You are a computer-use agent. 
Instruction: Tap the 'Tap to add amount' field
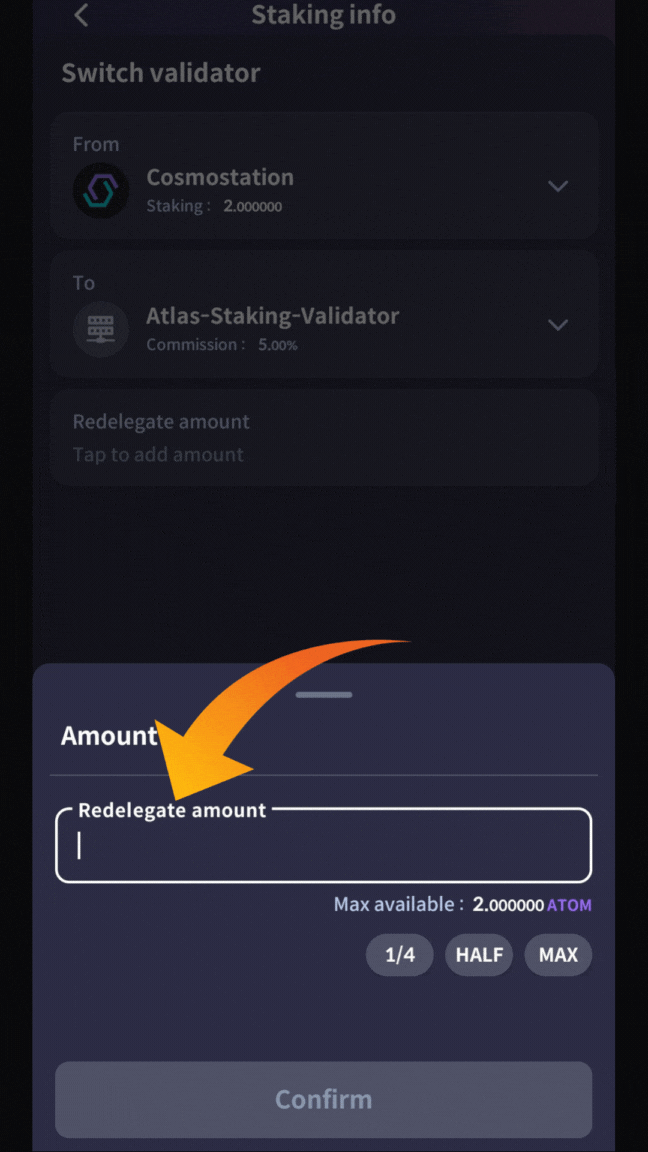[158, 455]
